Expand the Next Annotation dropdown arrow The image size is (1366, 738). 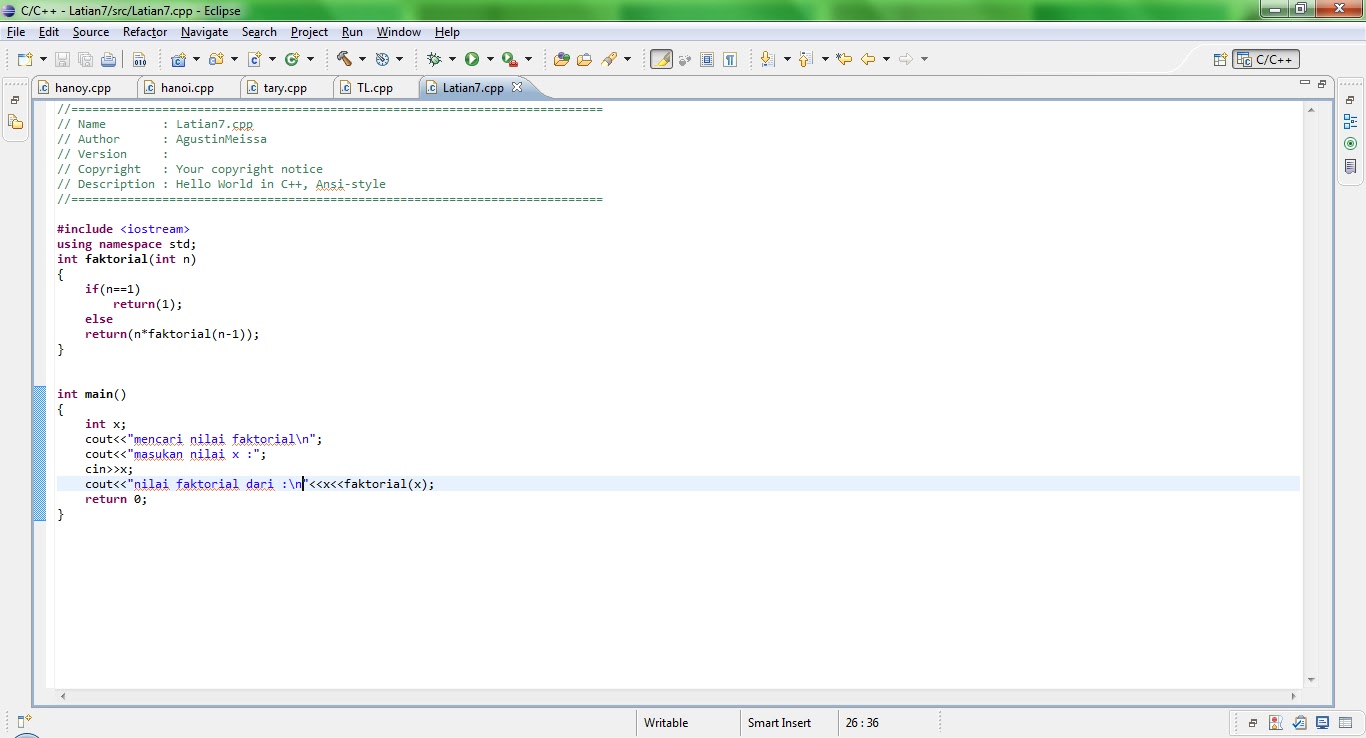787,59
